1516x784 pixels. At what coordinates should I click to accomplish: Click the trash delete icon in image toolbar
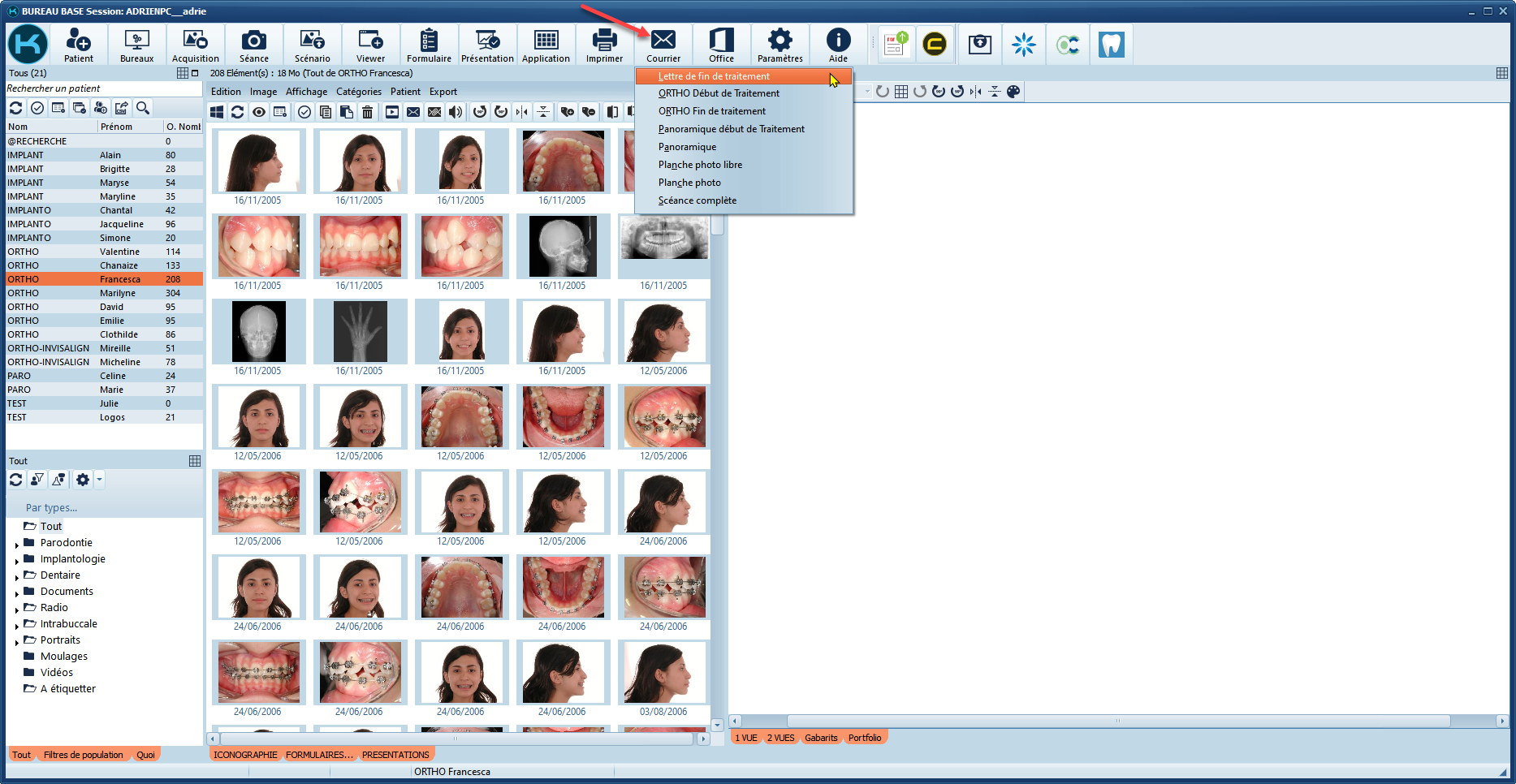[367, 112]
